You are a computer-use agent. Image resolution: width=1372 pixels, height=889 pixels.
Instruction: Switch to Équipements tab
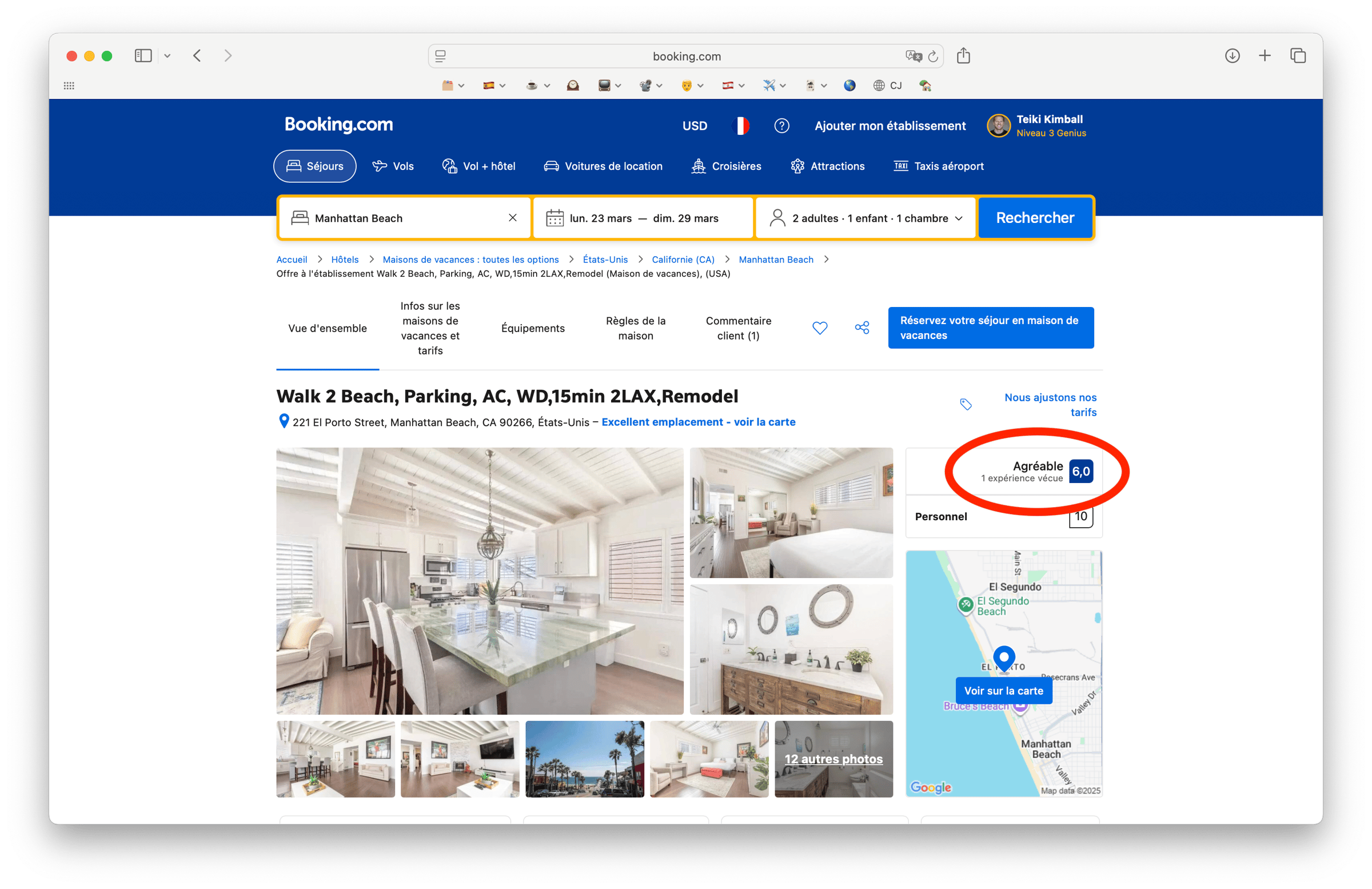pos(533,329)
